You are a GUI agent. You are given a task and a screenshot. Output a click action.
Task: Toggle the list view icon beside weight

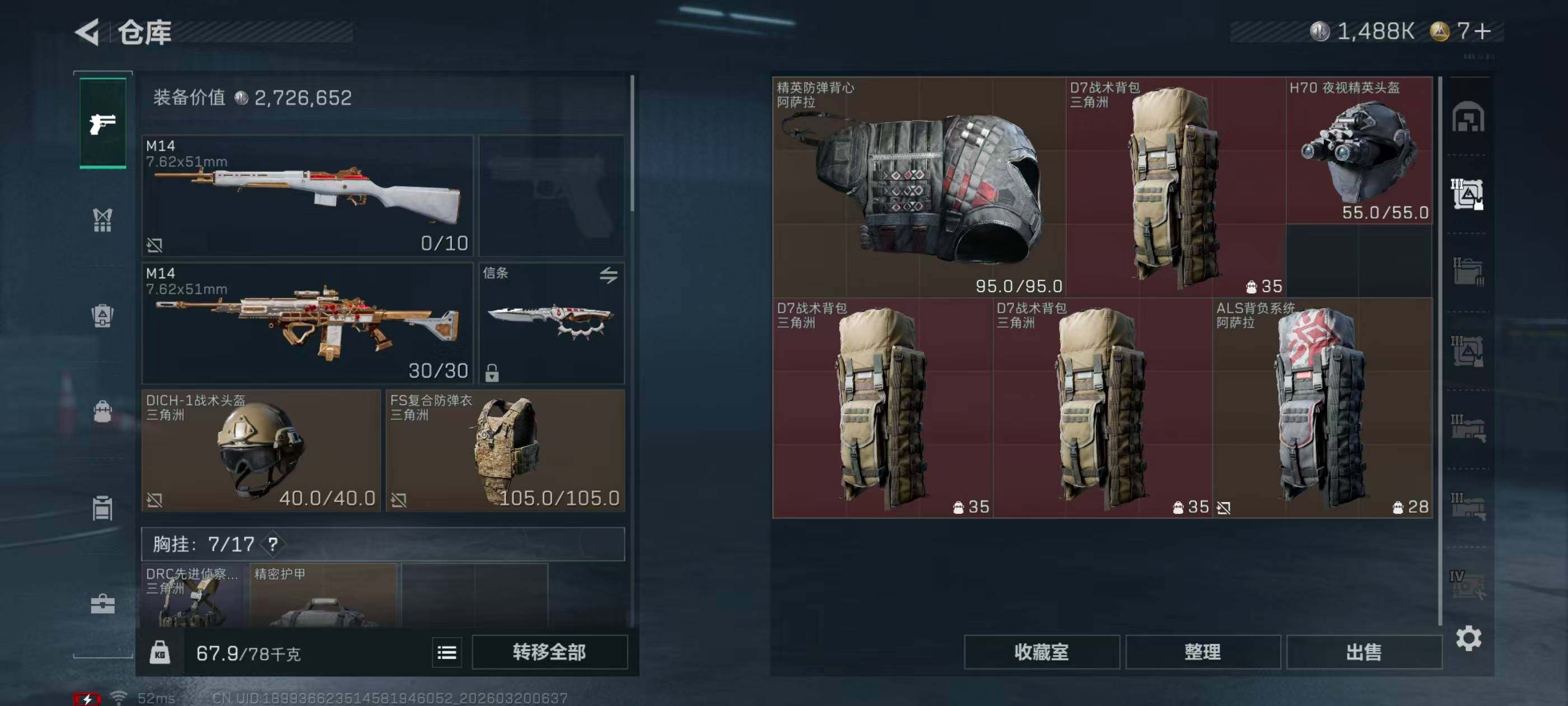point(447,653)
